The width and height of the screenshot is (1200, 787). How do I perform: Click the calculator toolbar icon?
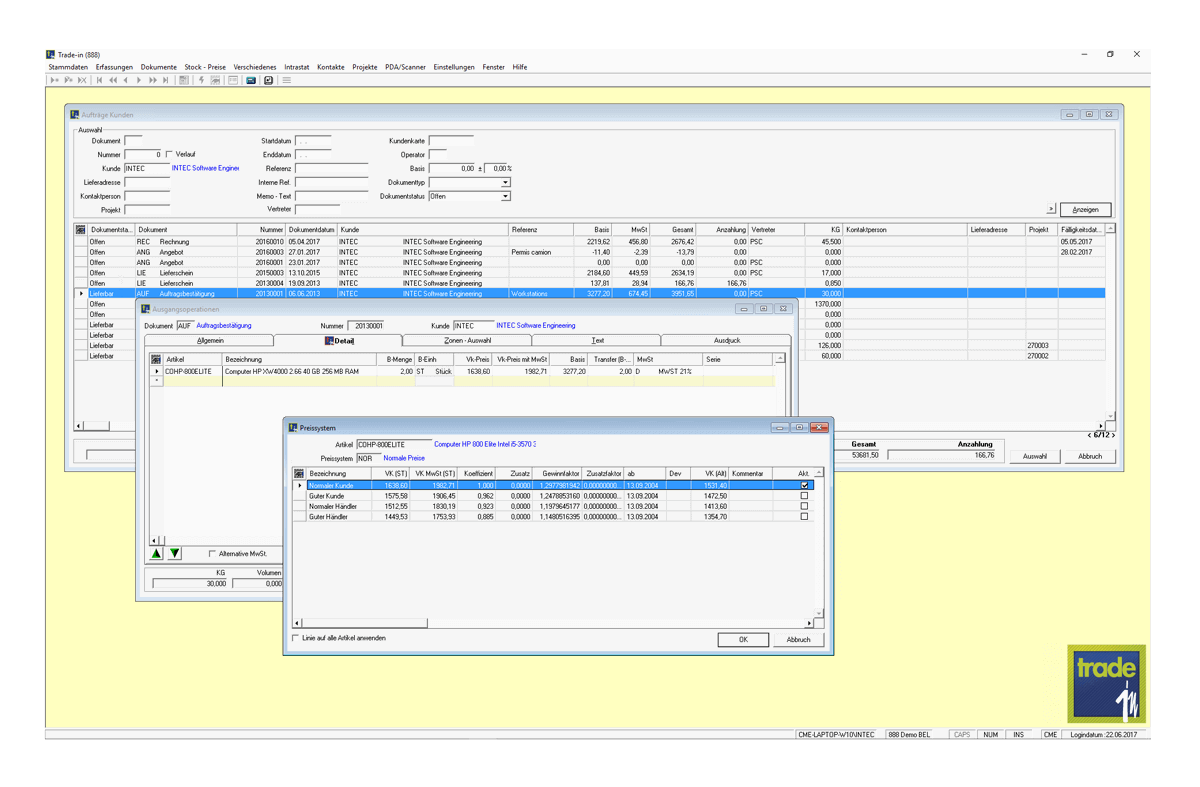184,80
